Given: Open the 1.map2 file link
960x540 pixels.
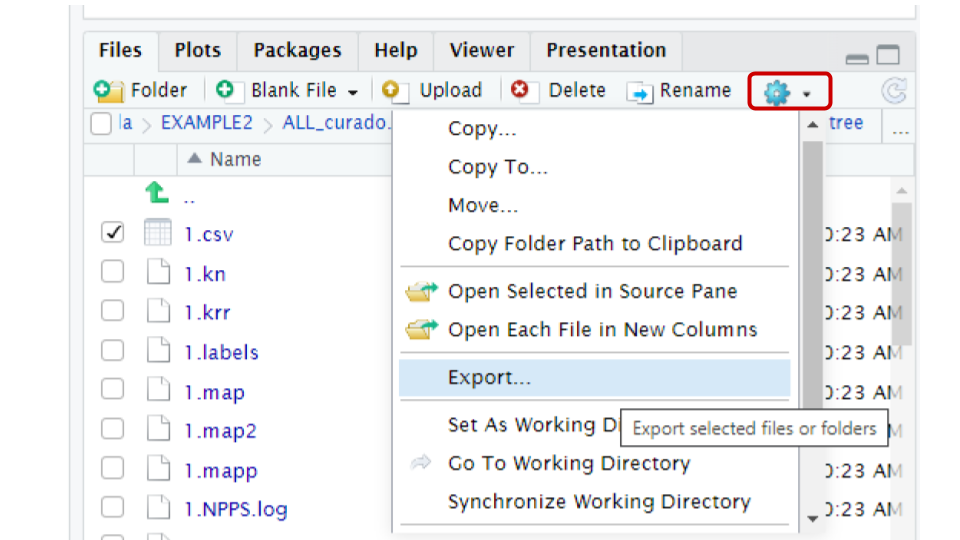Looking at the screenshot, I should [x=220, y=431].
